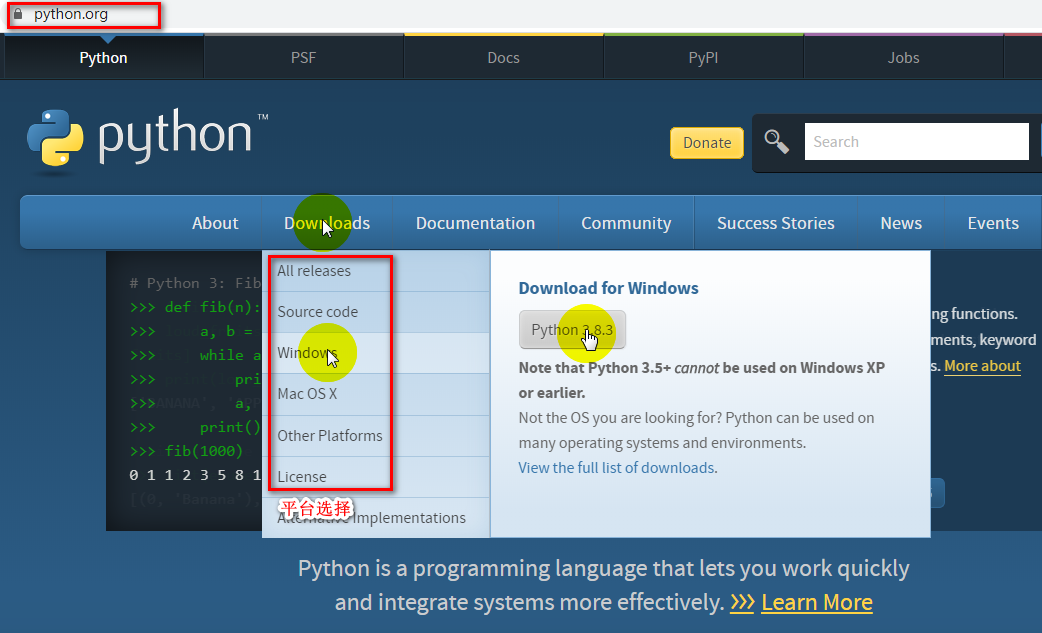Open the PyPI tab

(x=703, y=57)
